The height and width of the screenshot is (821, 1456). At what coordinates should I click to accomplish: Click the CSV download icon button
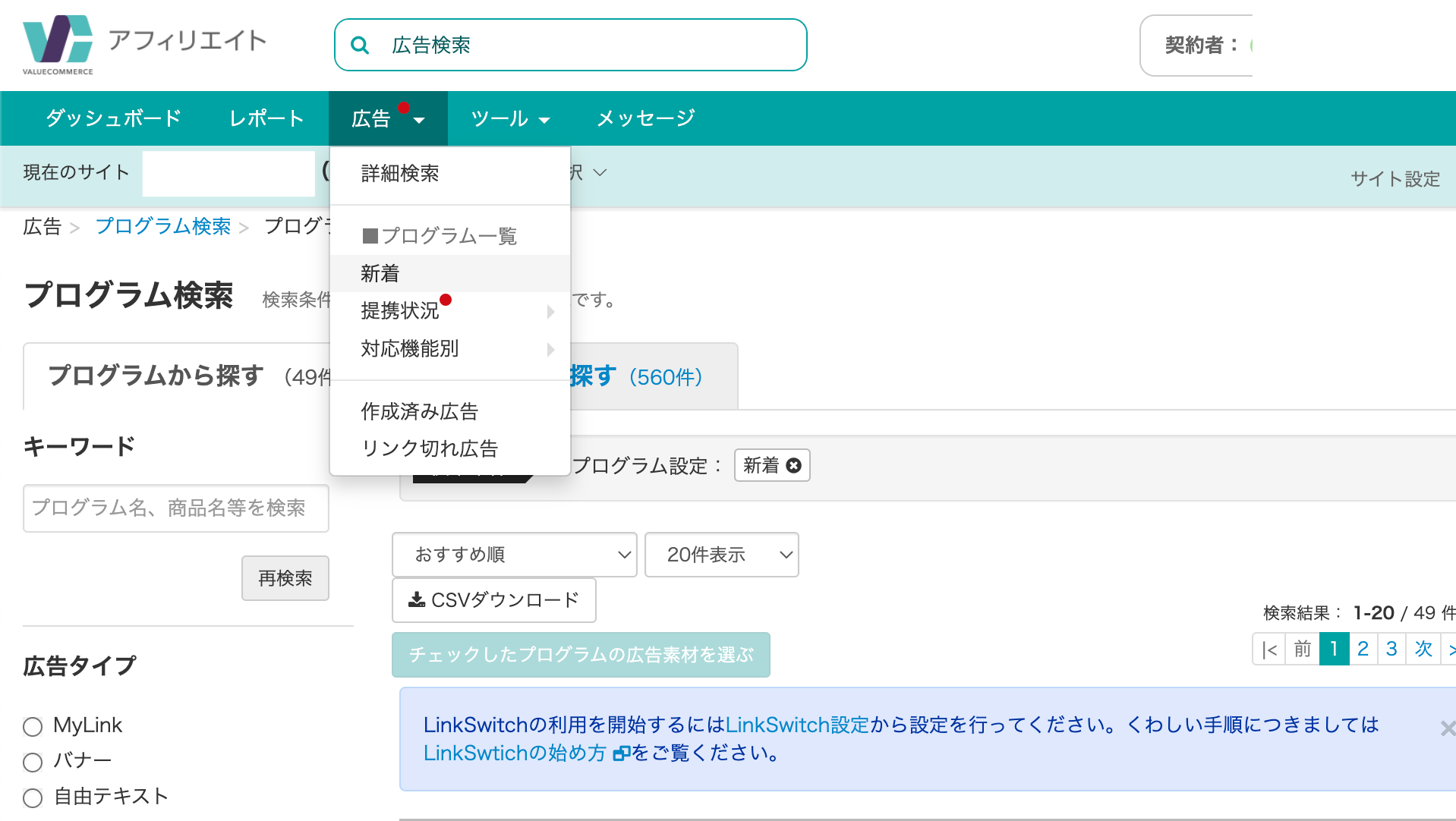point(494,600)
